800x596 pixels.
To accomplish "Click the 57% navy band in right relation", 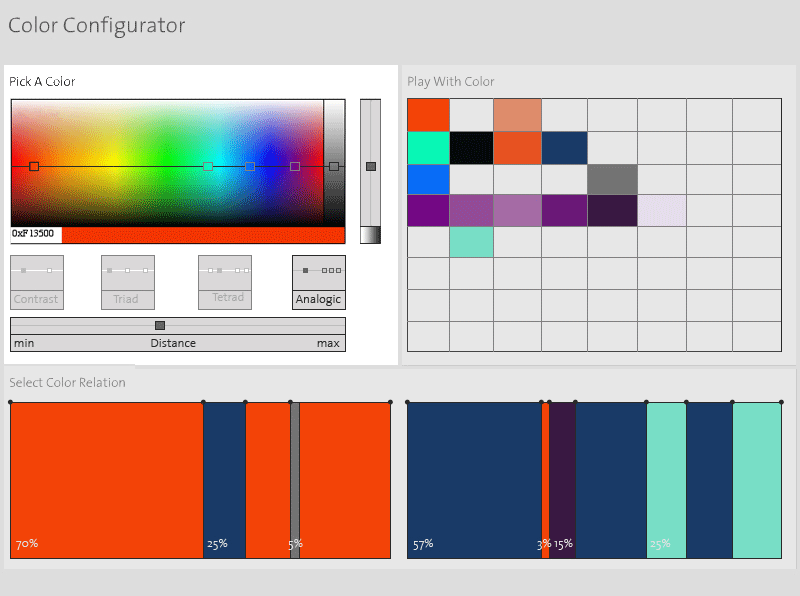I will pos(474,480).
